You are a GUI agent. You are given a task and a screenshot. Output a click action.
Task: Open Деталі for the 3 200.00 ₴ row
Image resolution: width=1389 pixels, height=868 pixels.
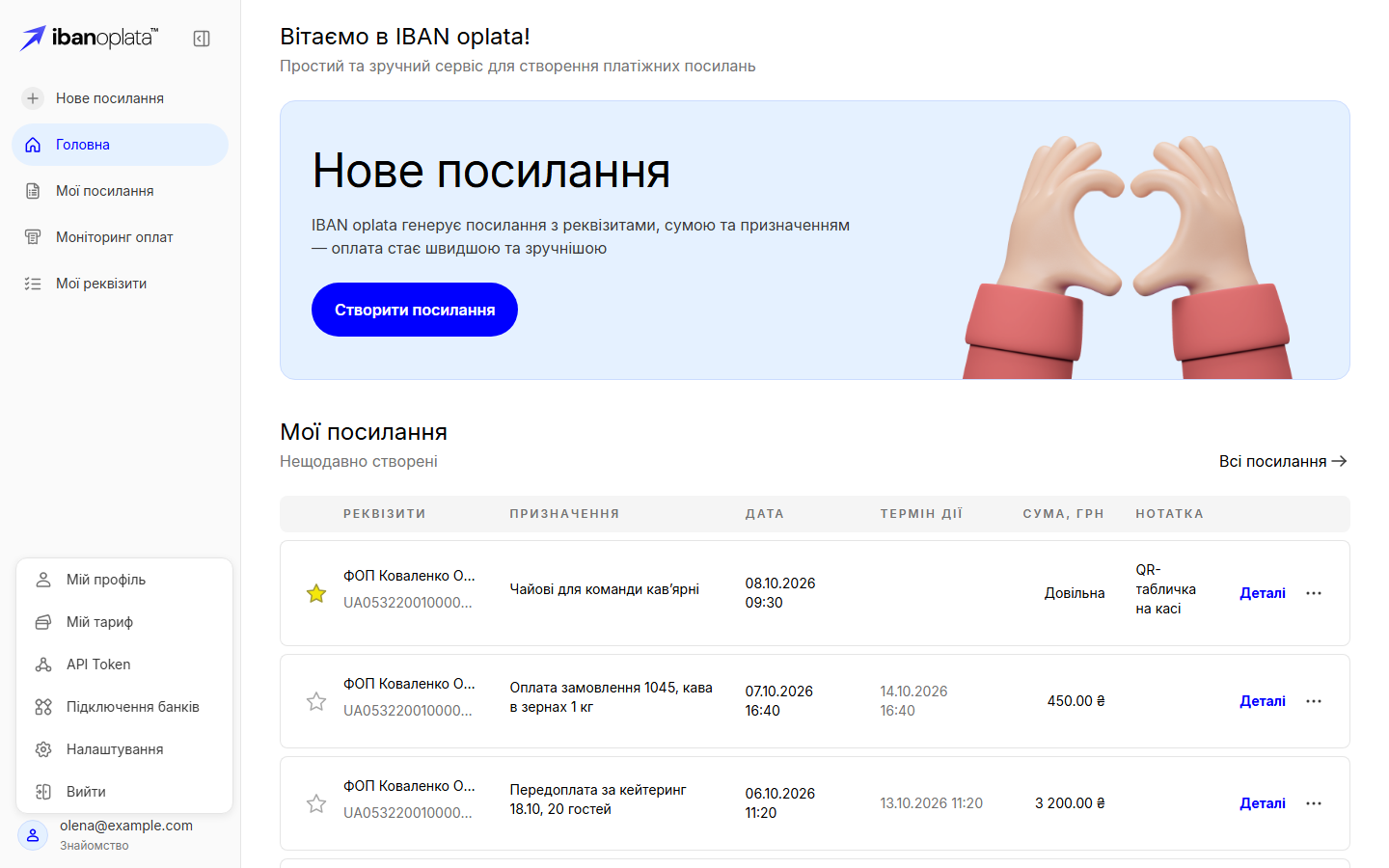pyautogui.click(x=1263, y=803)
